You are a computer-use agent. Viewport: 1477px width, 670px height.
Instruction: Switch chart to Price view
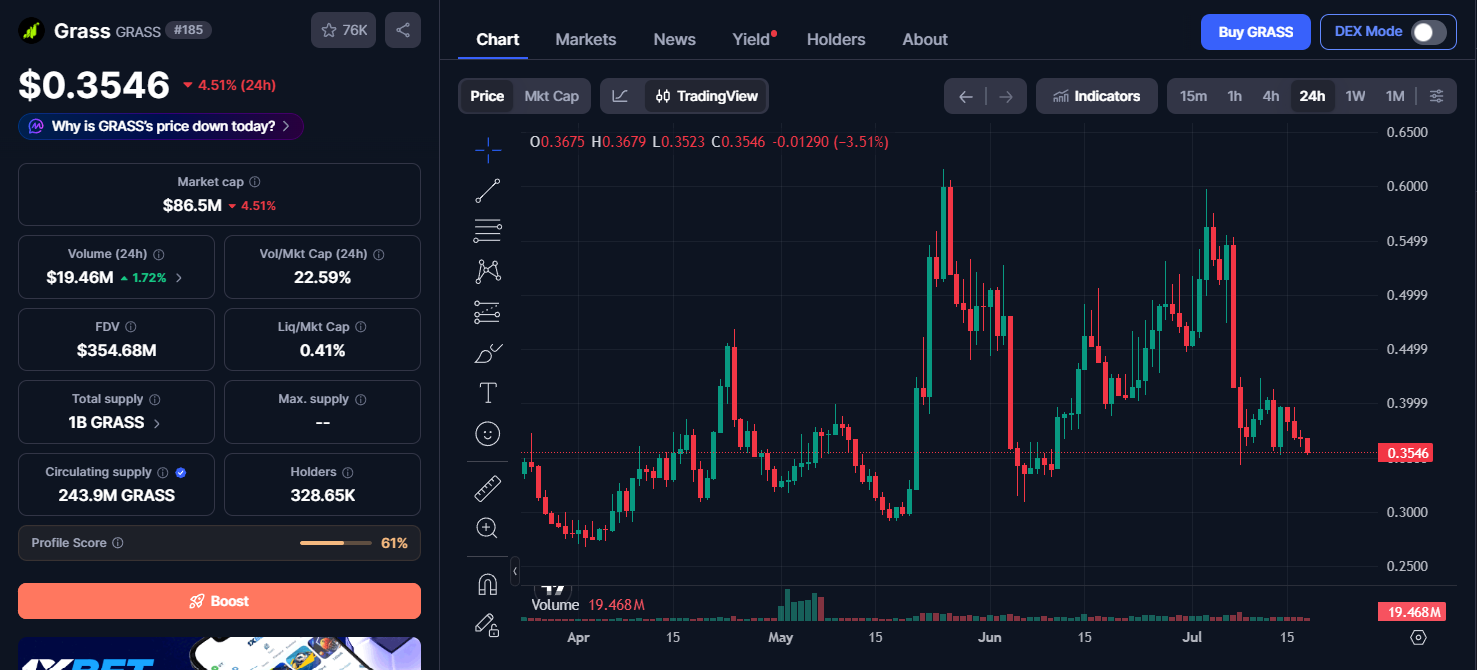487,96
